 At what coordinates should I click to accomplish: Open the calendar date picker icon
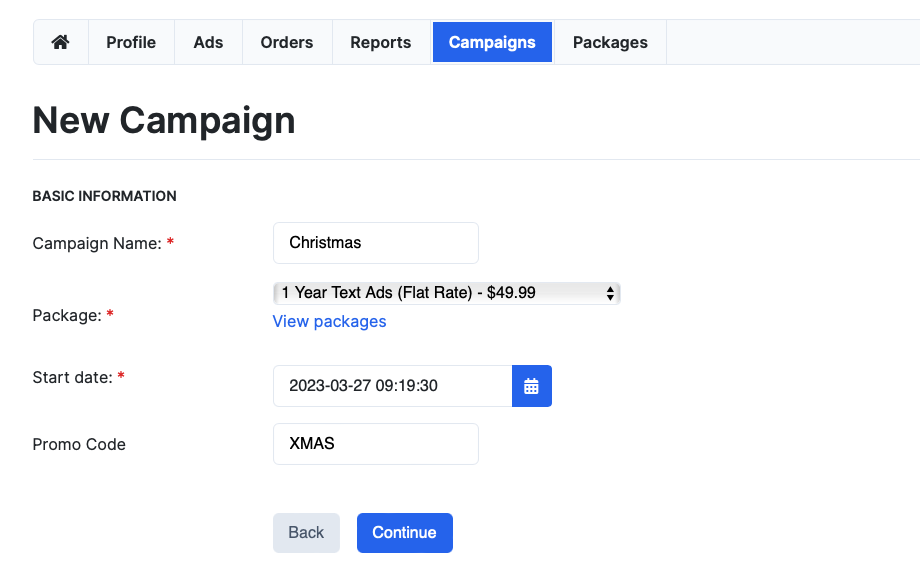pos(532,386)
